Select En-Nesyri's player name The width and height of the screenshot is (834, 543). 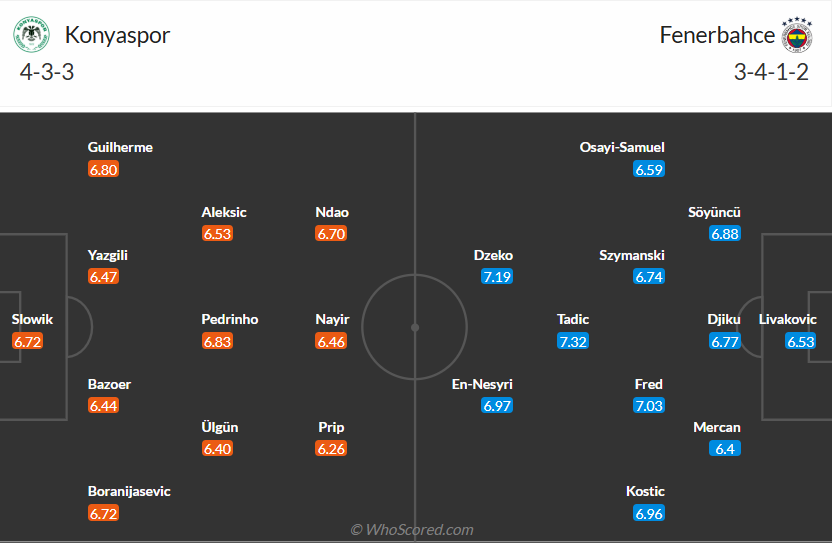coord(482,384)
